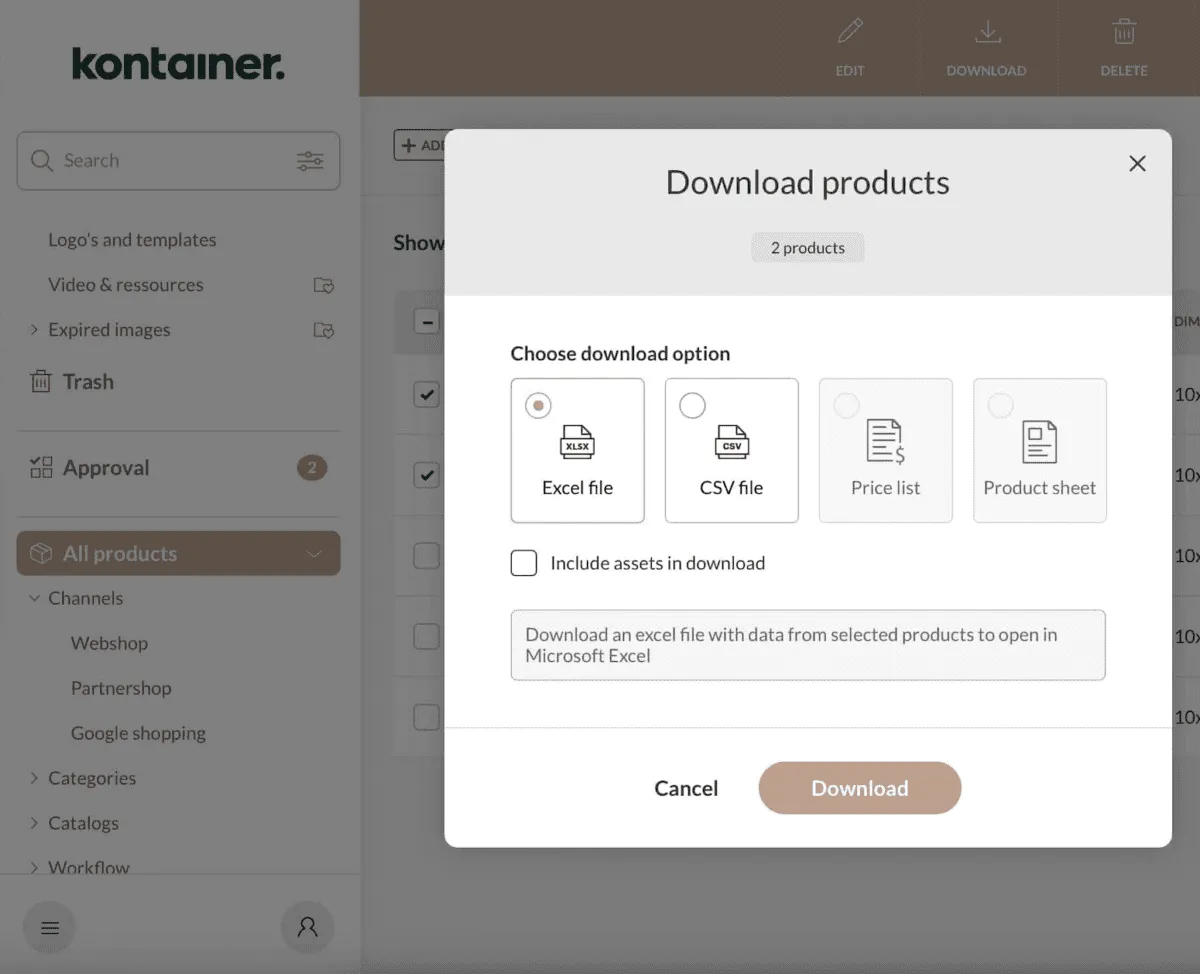Click the CSV file icon
The width and height of the screenshot is (1200, 974).
(731, 441)
